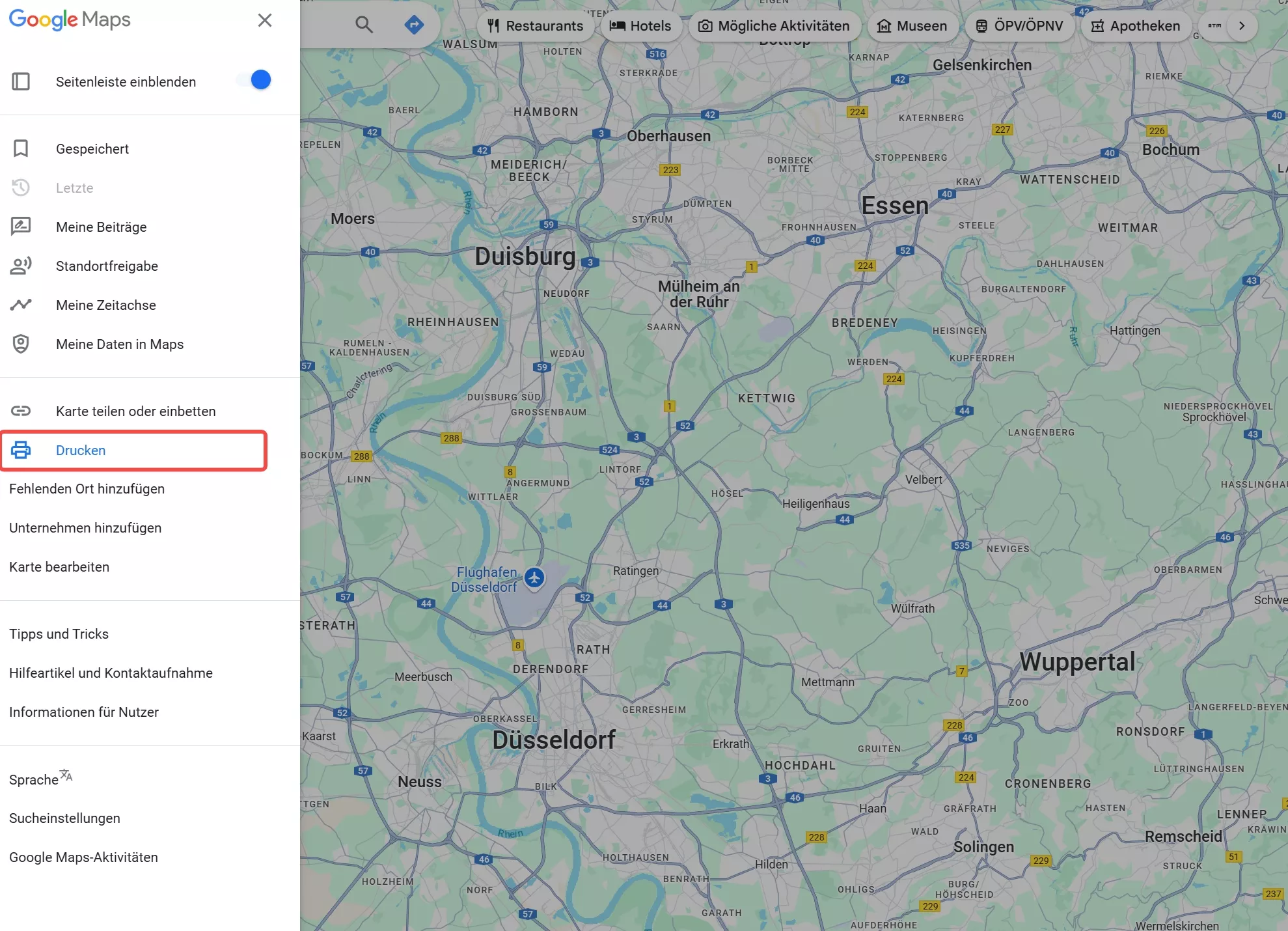Click the Drucken printer icon

point(21,450)
